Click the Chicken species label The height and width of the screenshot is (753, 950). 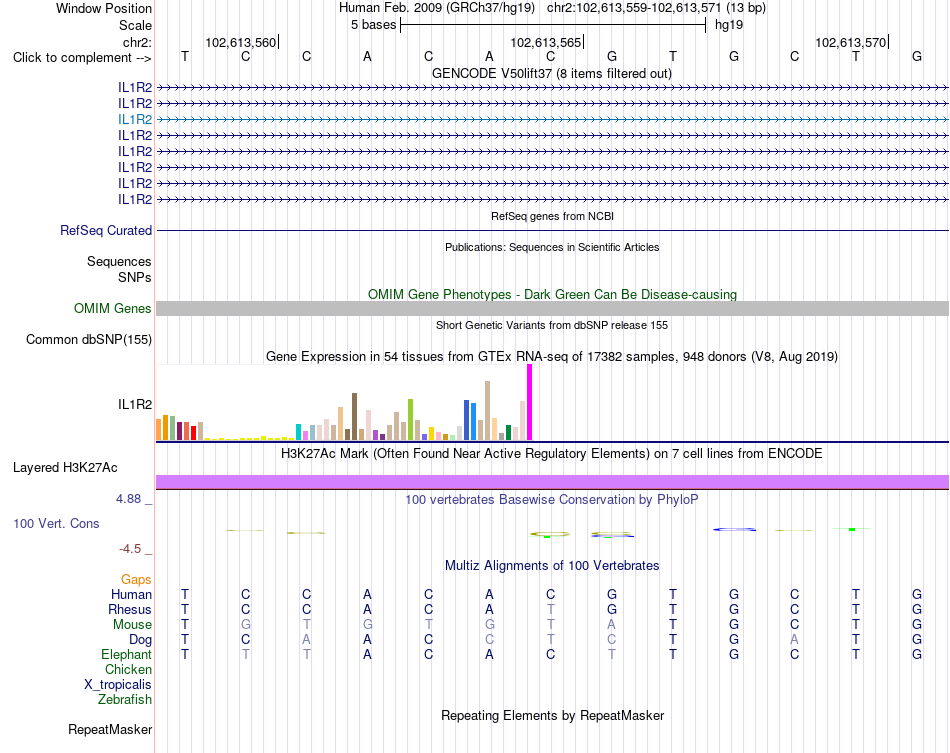point(128,669)
